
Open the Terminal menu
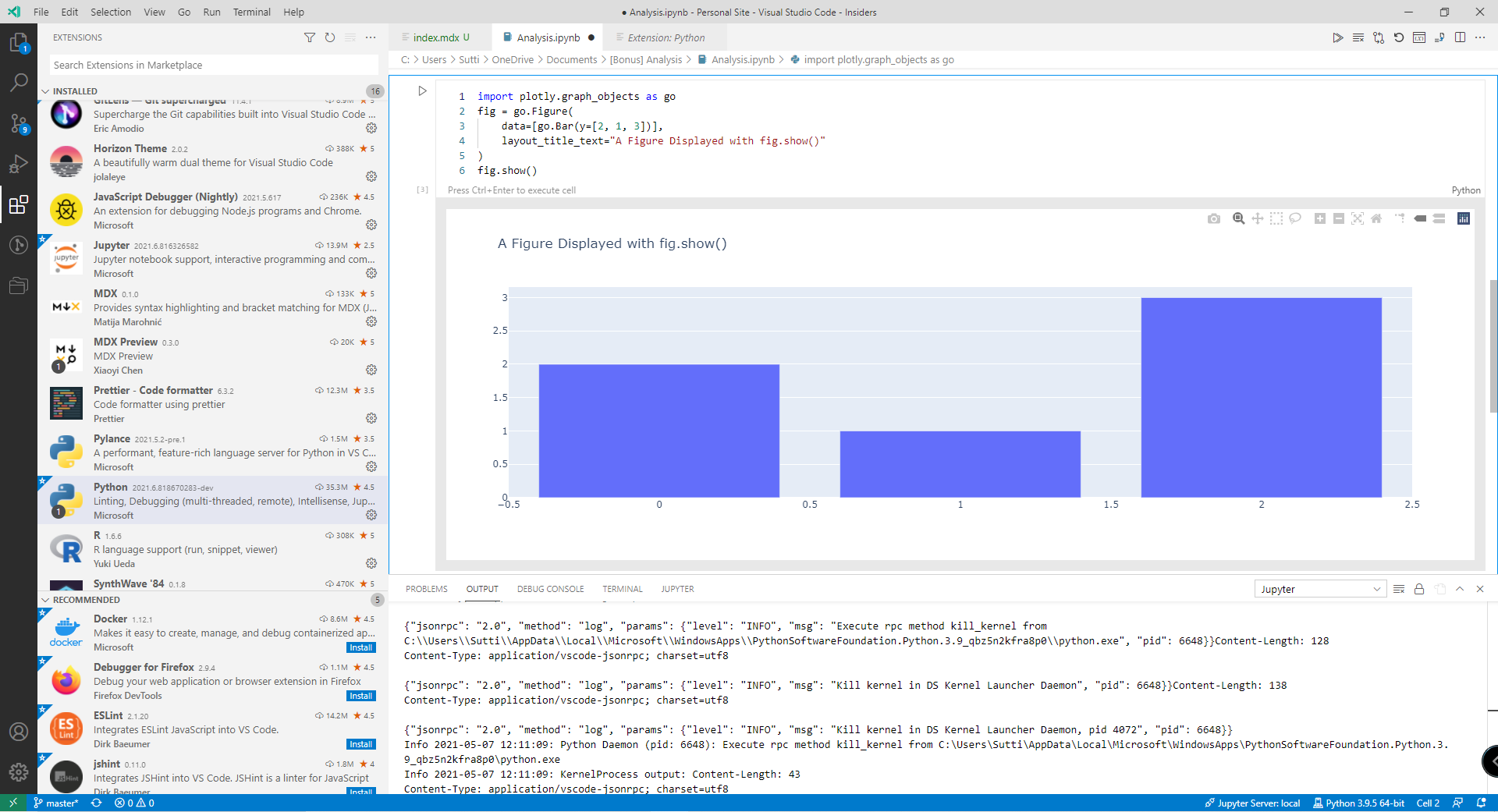tap(251, 12)
